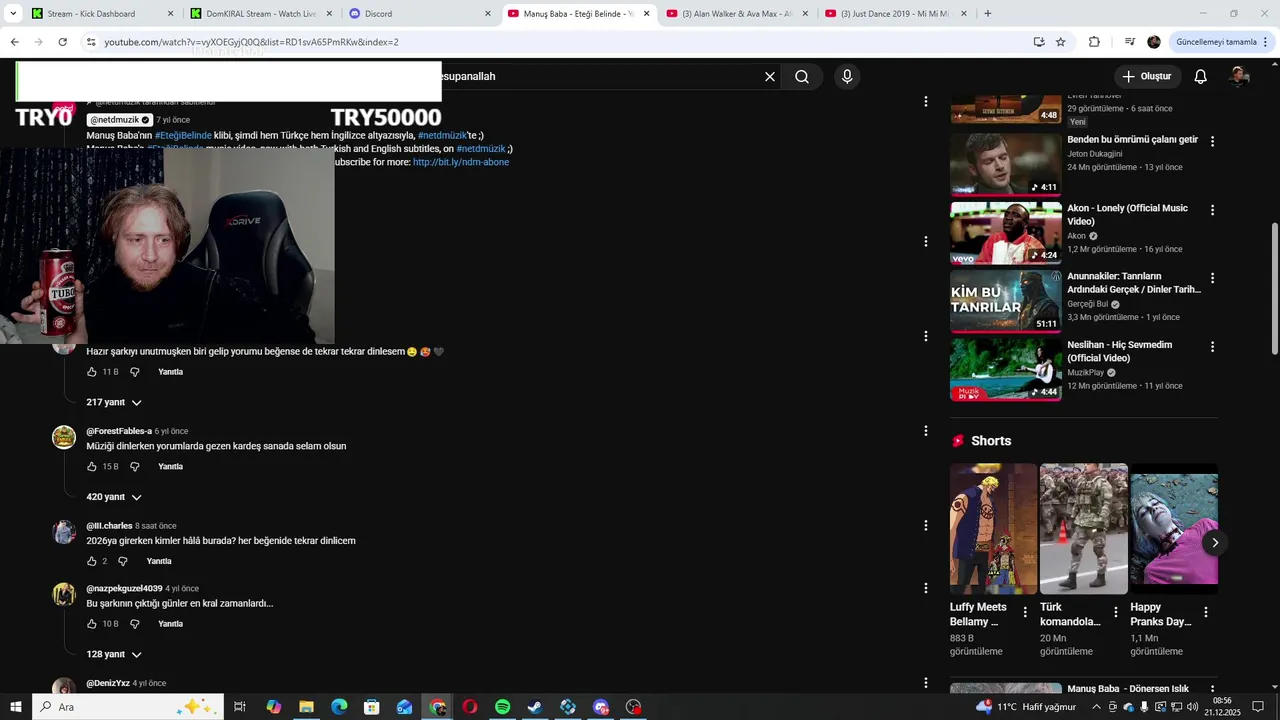The image size is (1280, 720).
Task: Open Windows notification center icon
Action: (1258, 707)
